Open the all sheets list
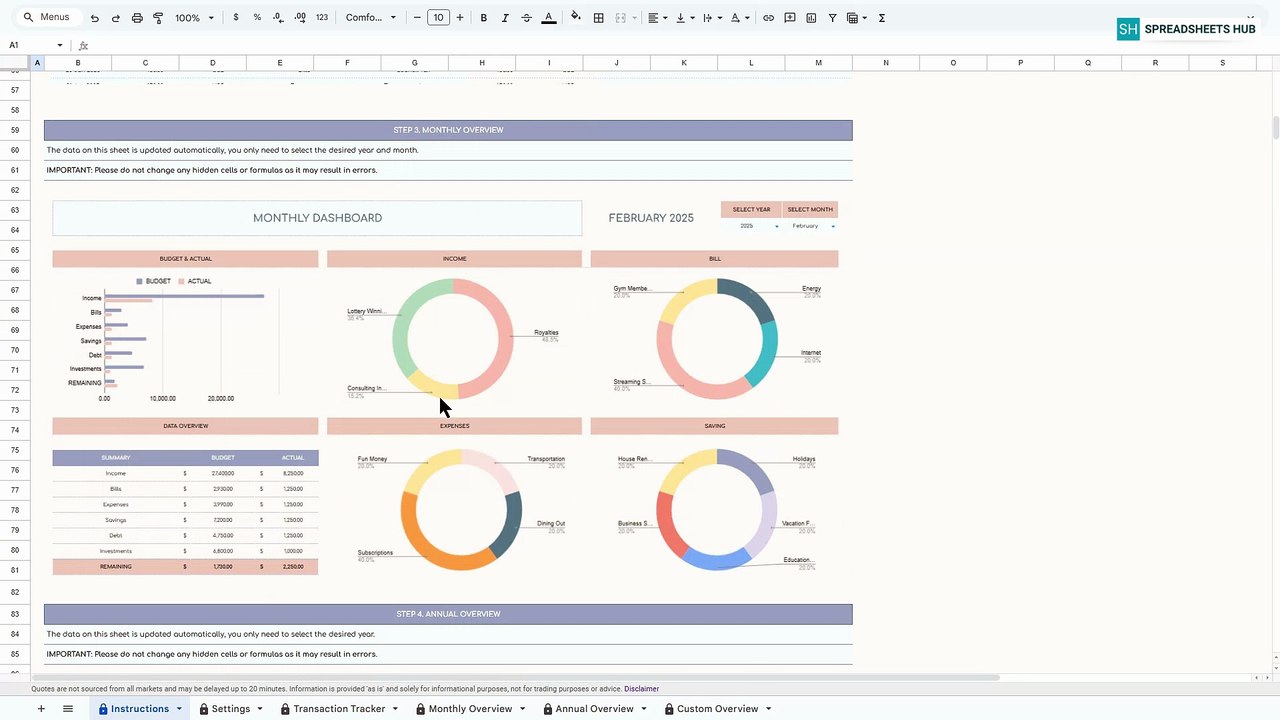The image size is (1280, 720). (68, 709)
